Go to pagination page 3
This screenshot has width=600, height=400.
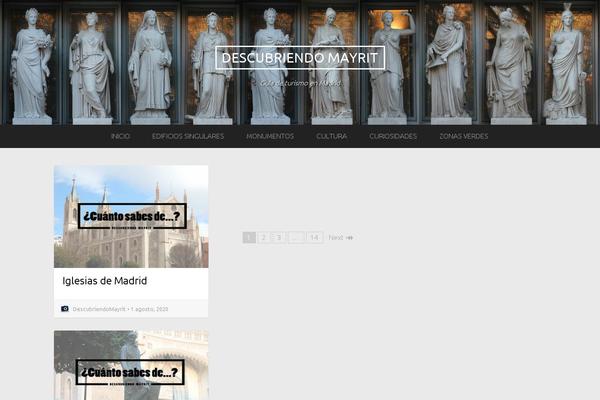279,238
